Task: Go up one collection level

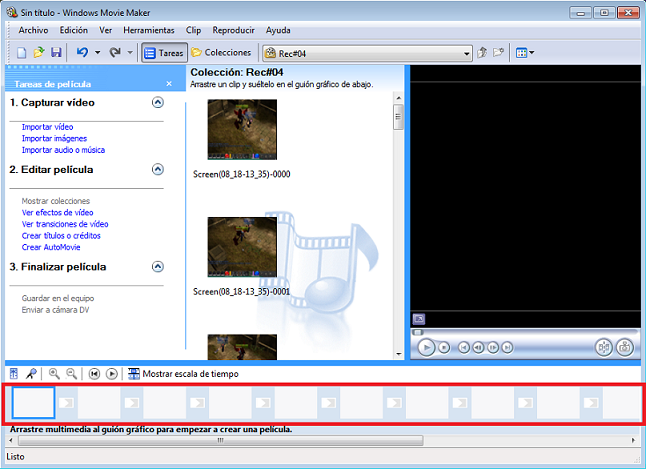Action: click(x=482, y=52)
